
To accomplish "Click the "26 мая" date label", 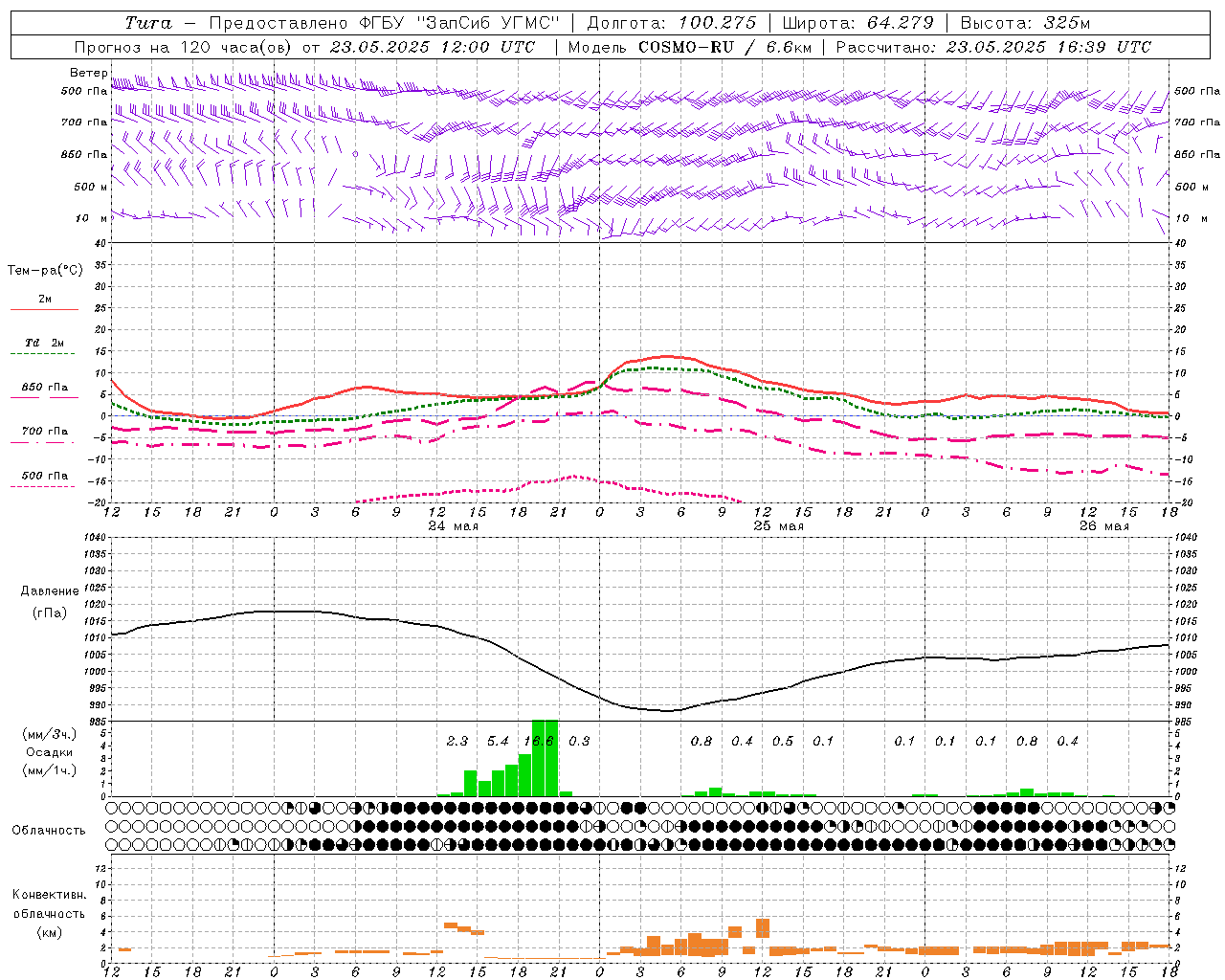I will pos(1104,525).
